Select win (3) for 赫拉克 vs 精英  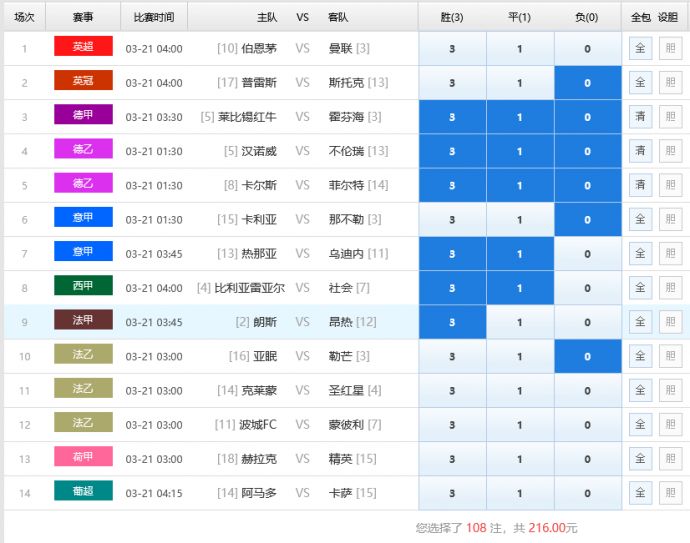[x=452, y=459]
